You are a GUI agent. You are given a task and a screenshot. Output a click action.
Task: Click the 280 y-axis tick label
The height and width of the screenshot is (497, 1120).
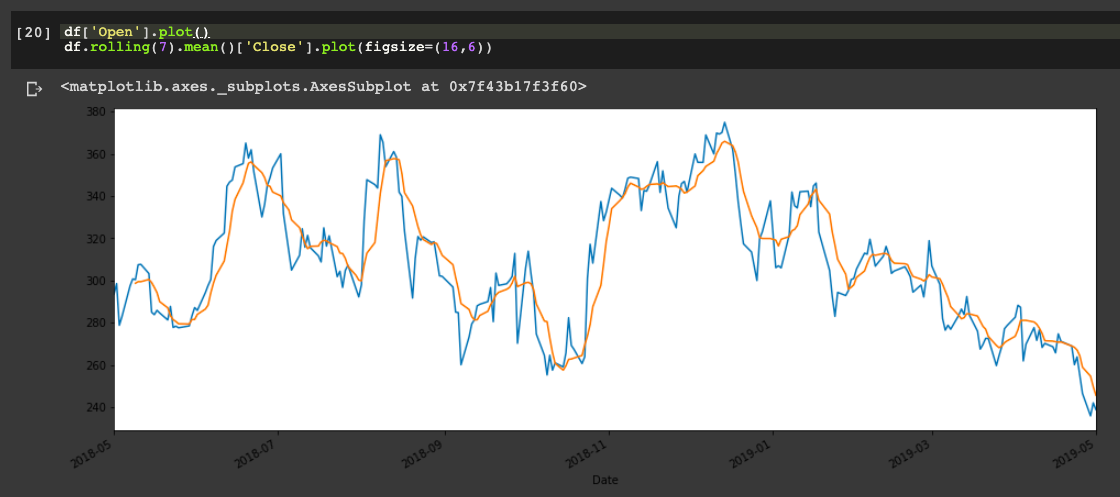click(x=96, y=323)
